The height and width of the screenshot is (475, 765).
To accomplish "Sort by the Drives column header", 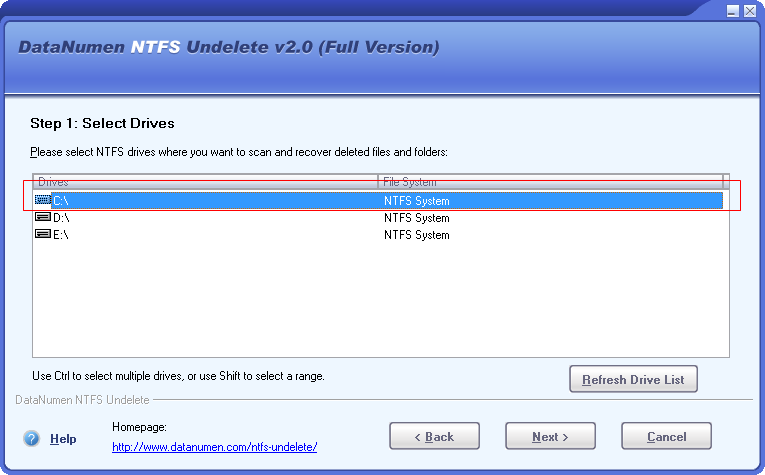I will (205, 181).
